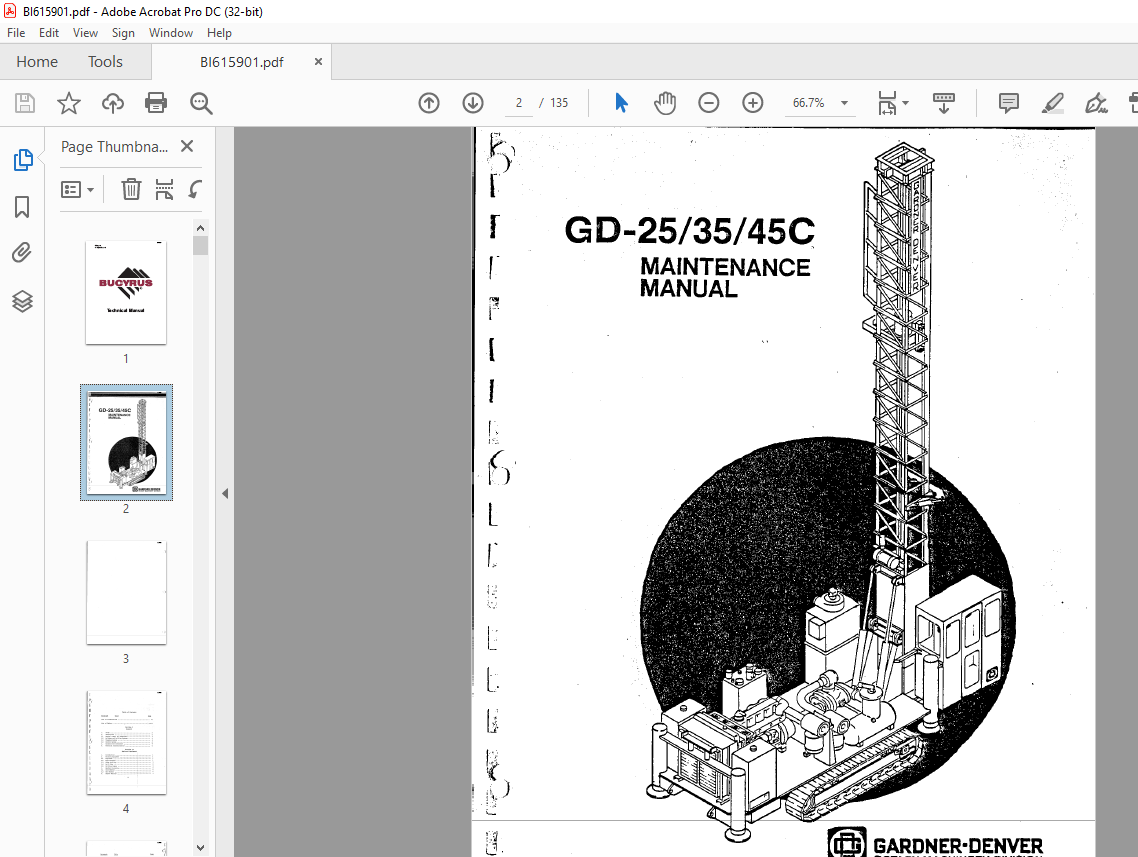Open the Sign document pen tool
This screenshot has width=1138, height=857.
point(1096,103)
